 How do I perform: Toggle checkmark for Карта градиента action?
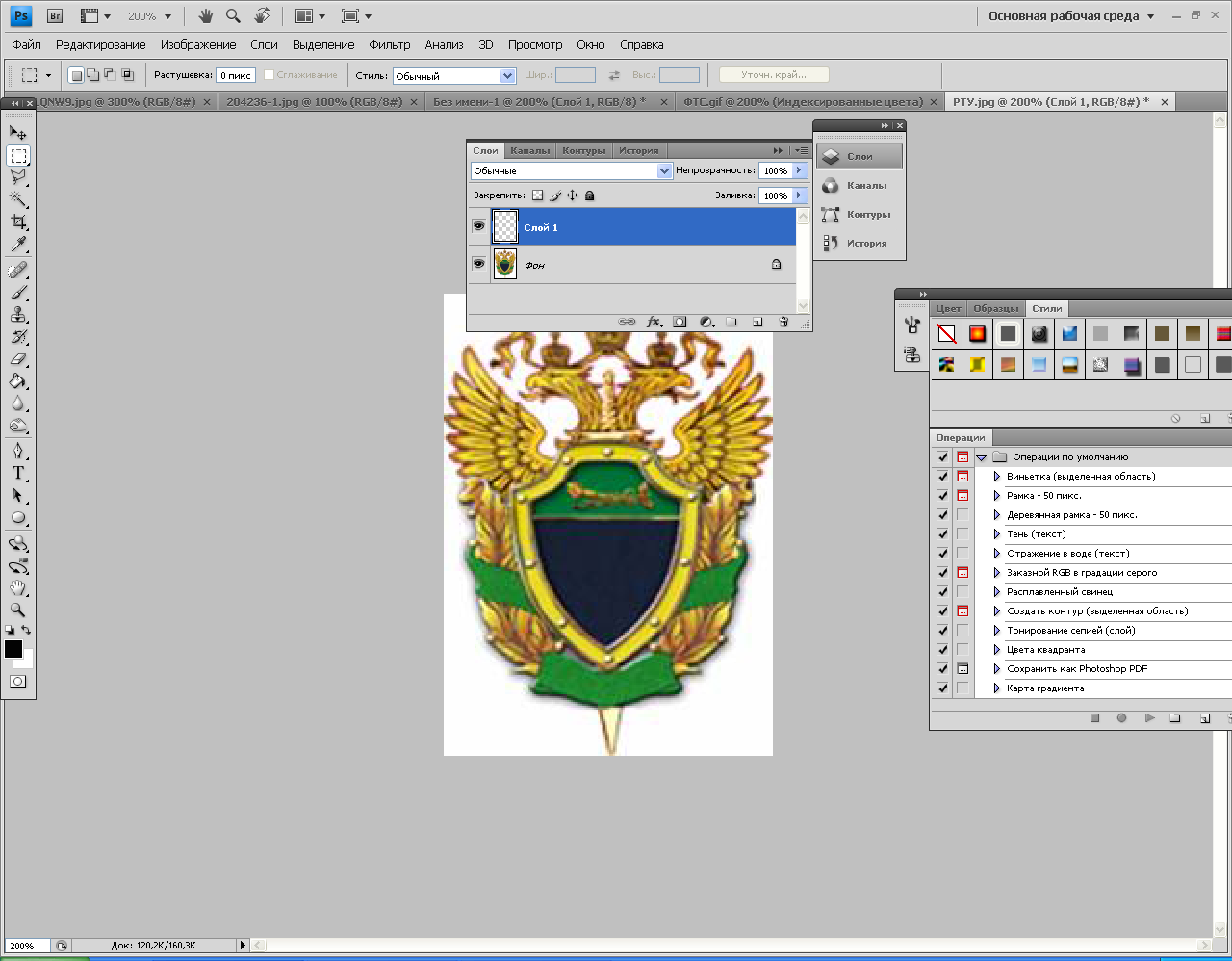tap(942, 688)
